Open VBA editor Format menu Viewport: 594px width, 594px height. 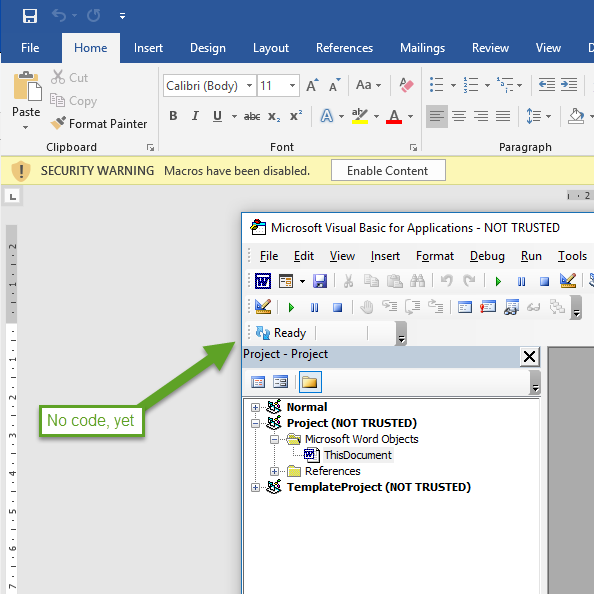click(x=435, y=256)
